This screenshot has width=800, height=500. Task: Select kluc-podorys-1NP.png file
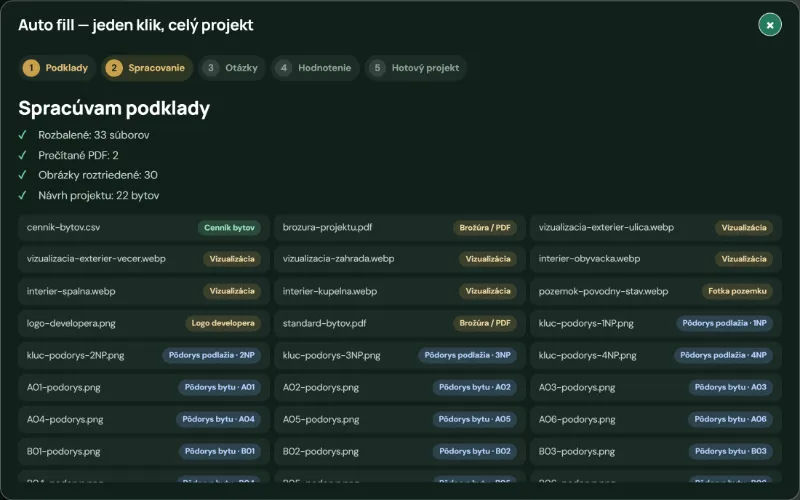656,323
